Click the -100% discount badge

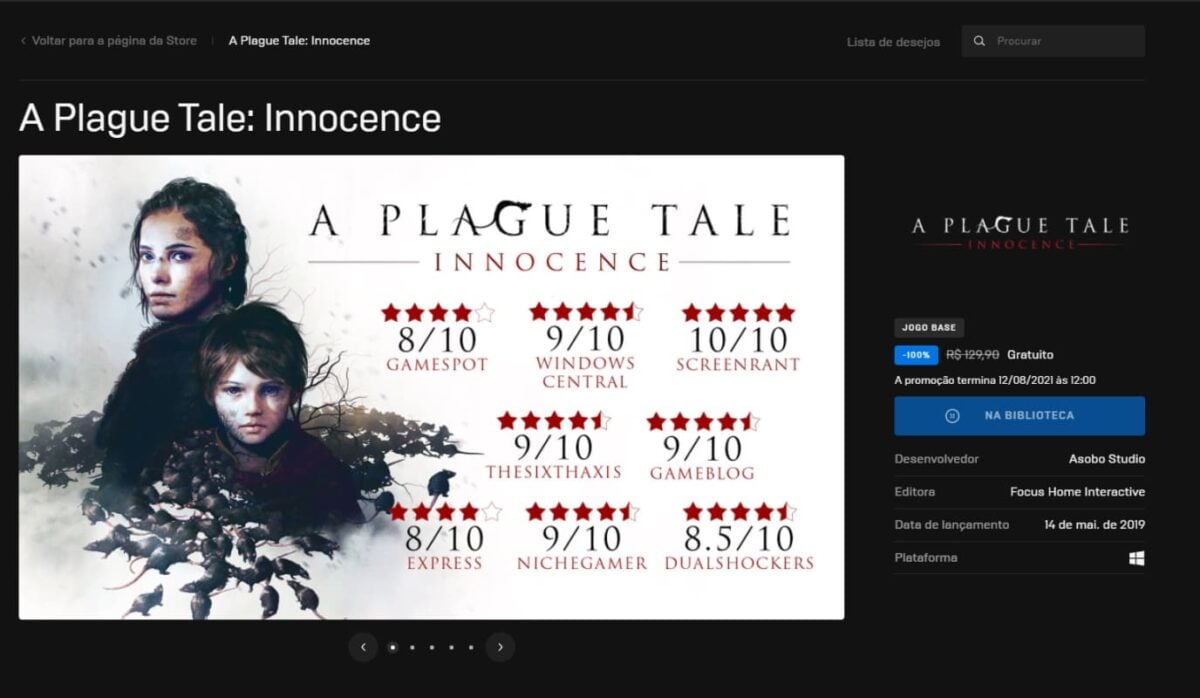tap(916, 355)
